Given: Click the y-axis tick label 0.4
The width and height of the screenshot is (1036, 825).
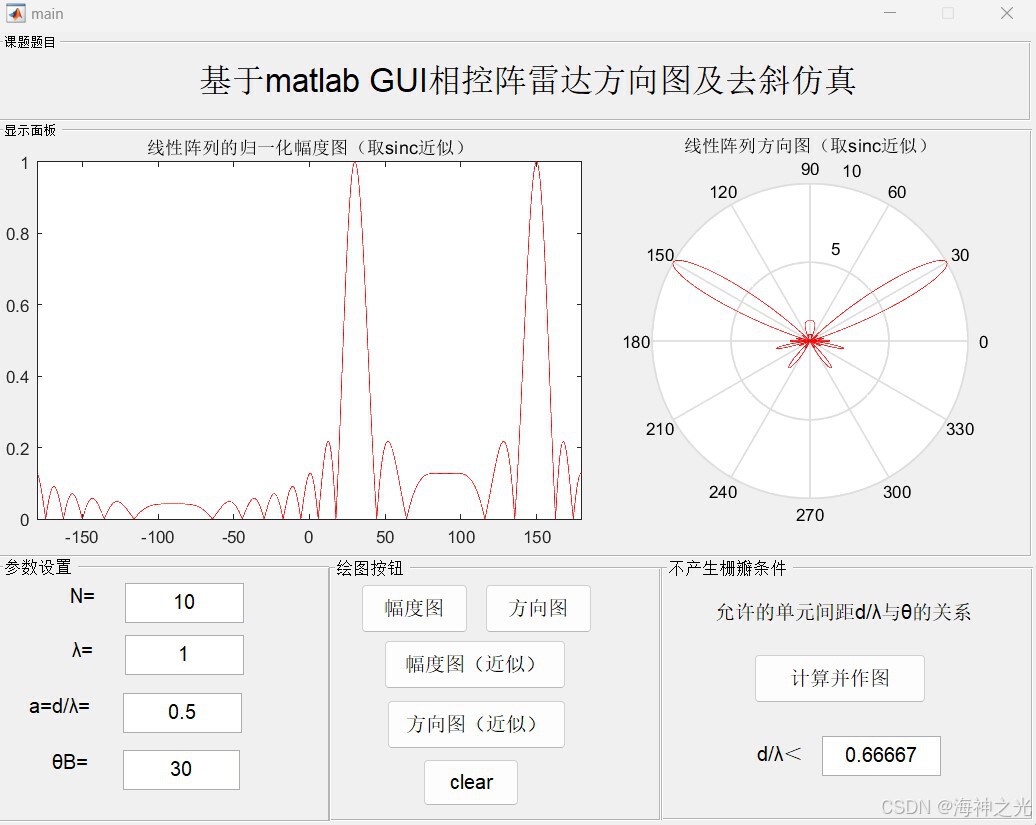Looking at the screenshot, I should coord(17,377).
